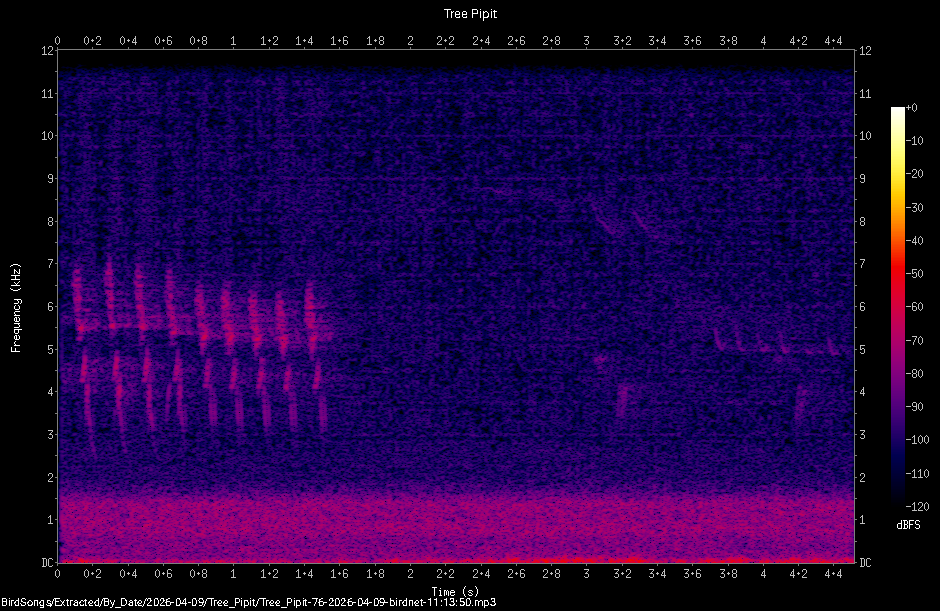This screenshot has width=940, height=611.
Task: Select the 1 second tick mark
Action: (233, 572)
